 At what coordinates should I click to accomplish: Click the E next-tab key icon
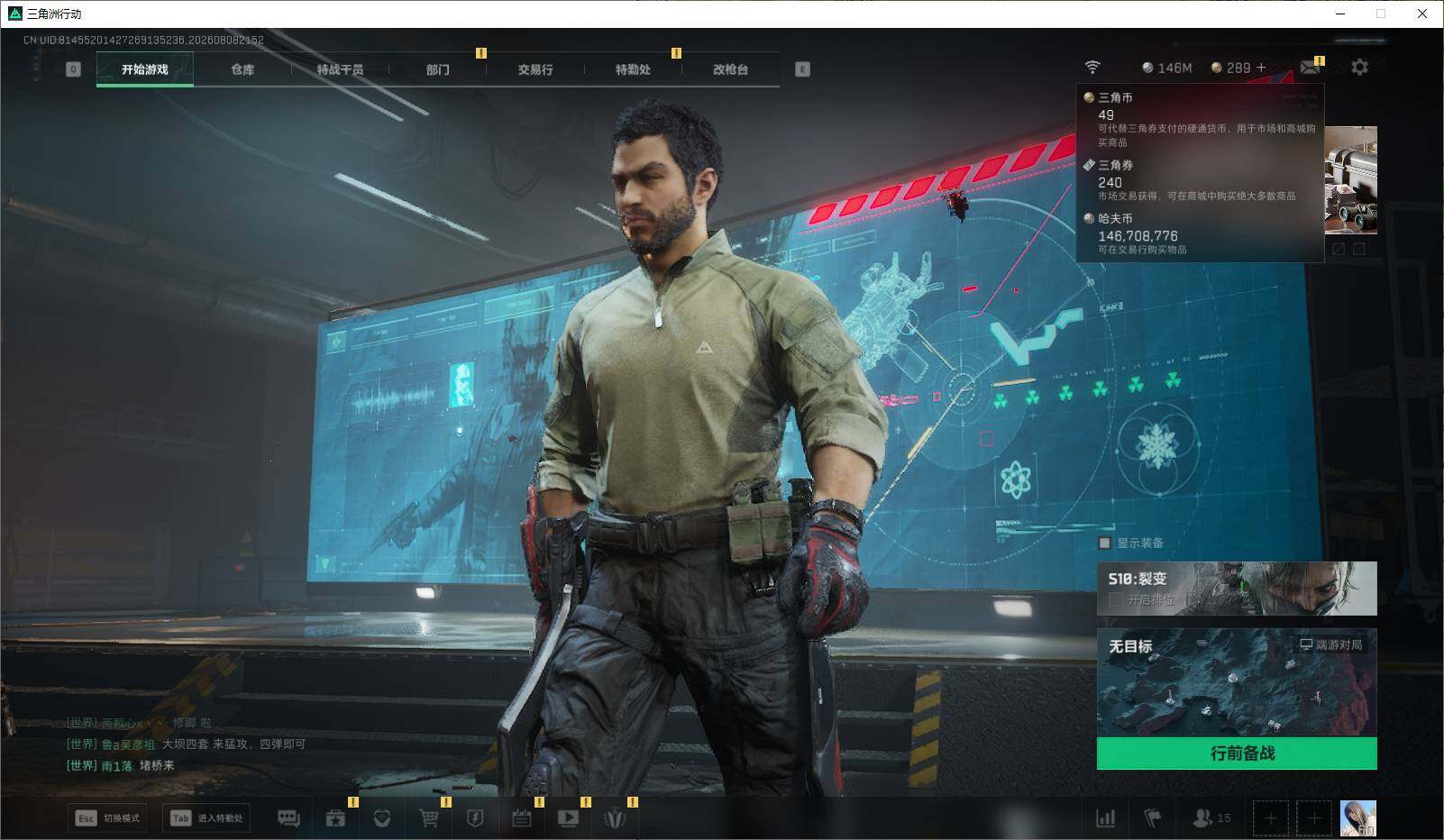tap(802, 69)
